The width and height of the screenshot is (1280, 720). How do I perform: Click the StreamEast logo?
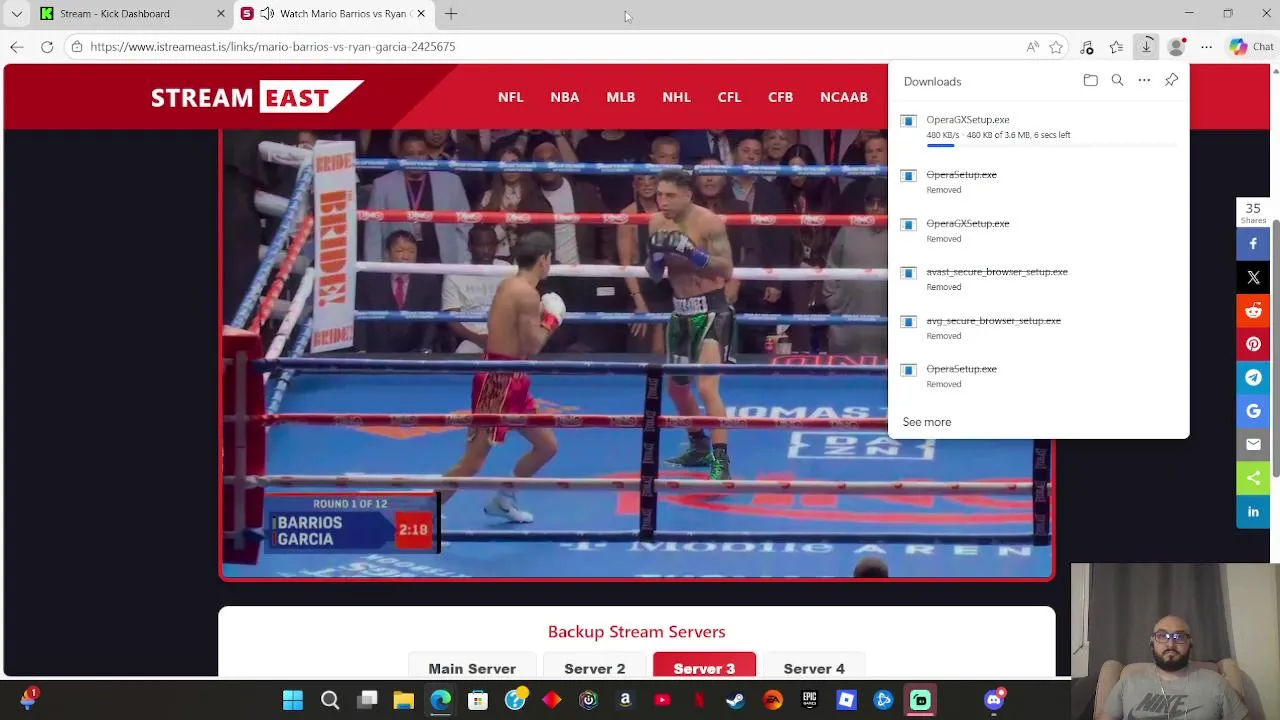(257, 97)
